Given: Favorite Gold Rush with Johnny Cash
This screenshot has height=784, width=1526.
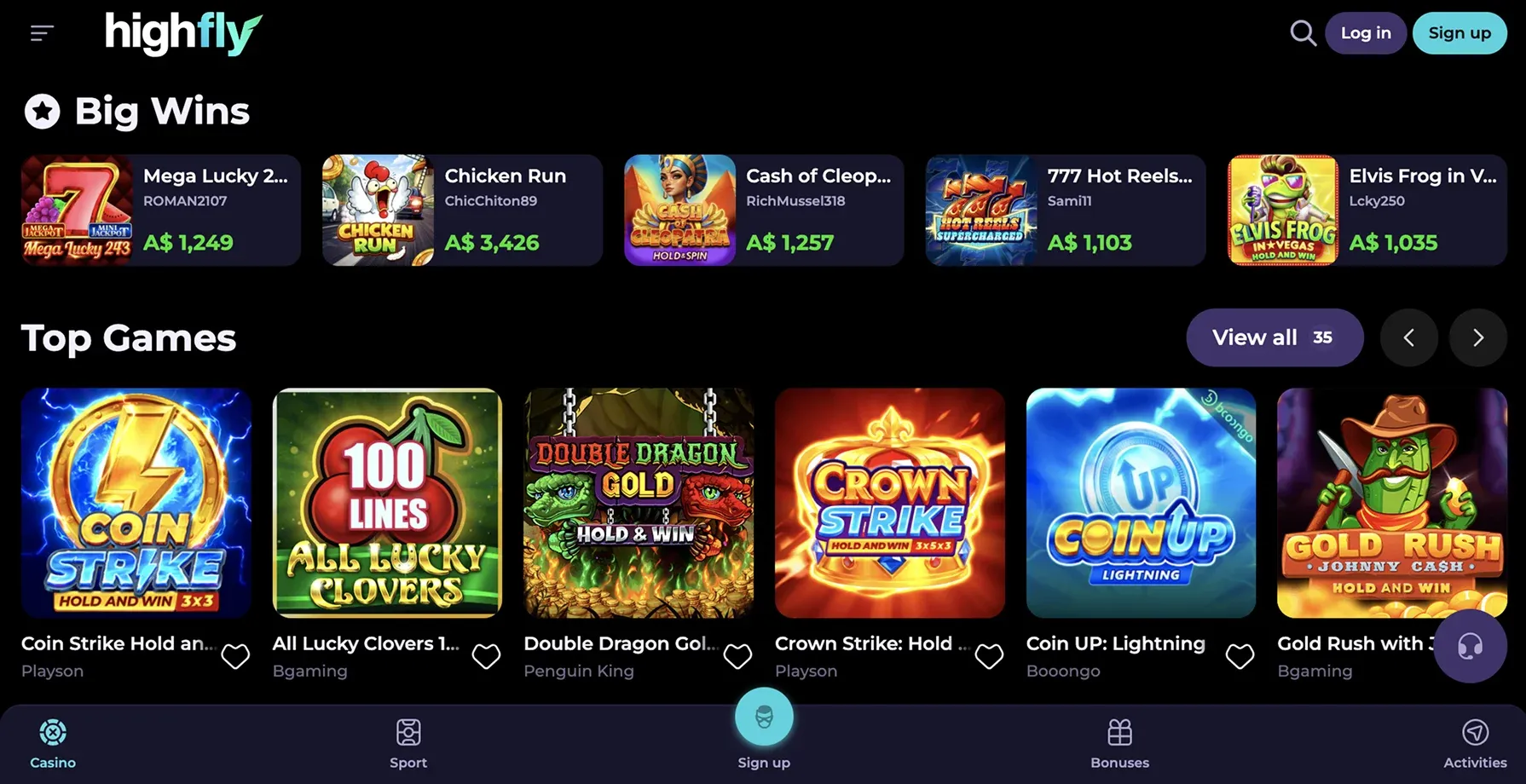Looking at the screenshot, I should pyautogui.click(x=1491, y=656).
